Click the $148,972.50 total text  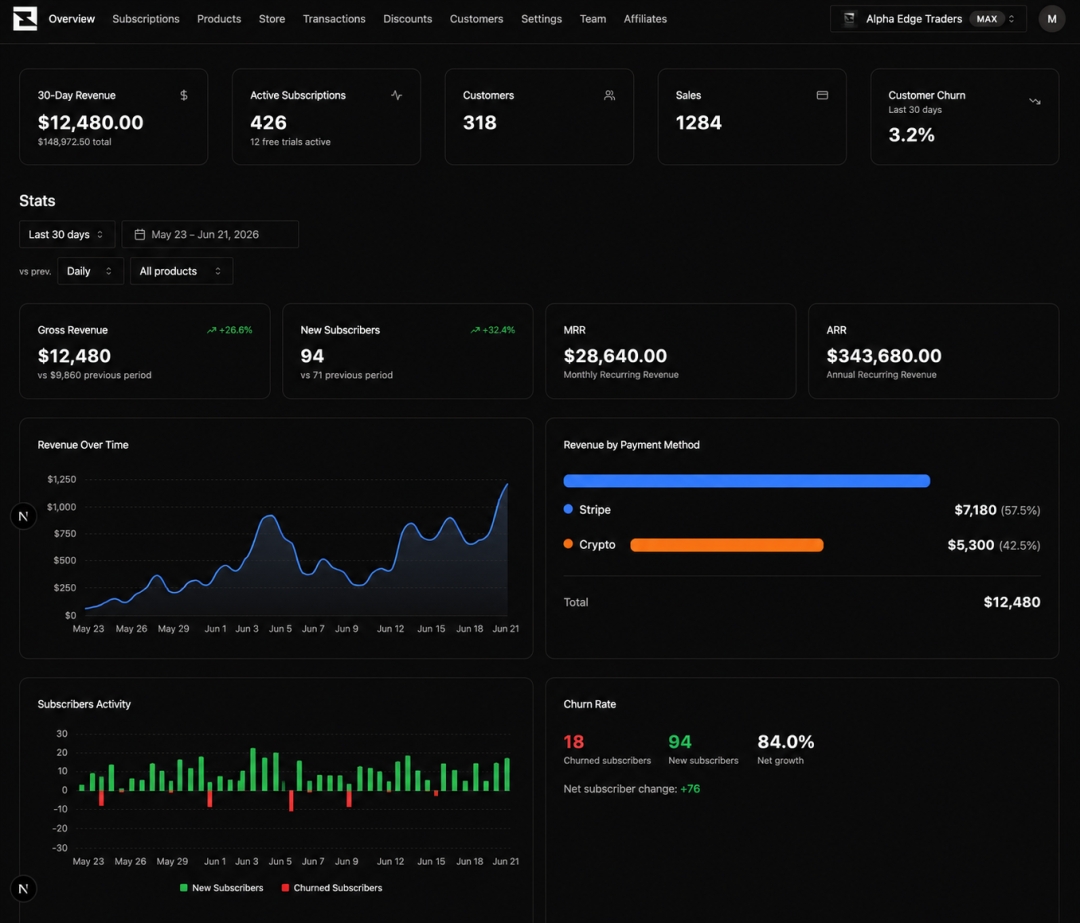(74, 142)
